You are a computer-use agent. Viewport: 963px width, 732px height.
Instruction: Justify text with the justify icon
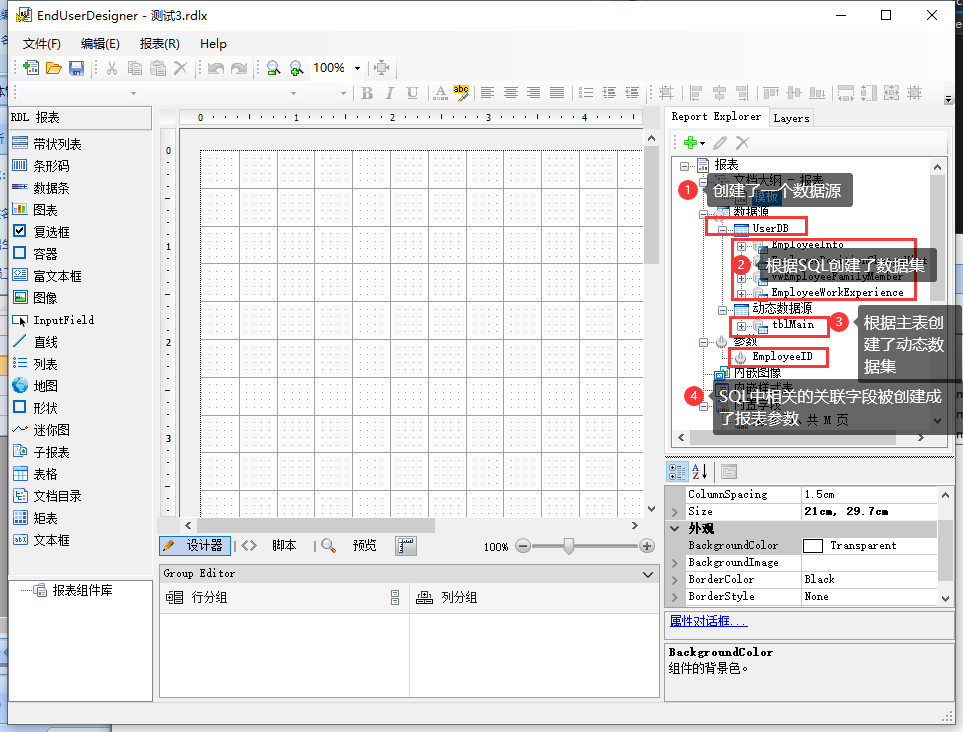pos(557,93)
